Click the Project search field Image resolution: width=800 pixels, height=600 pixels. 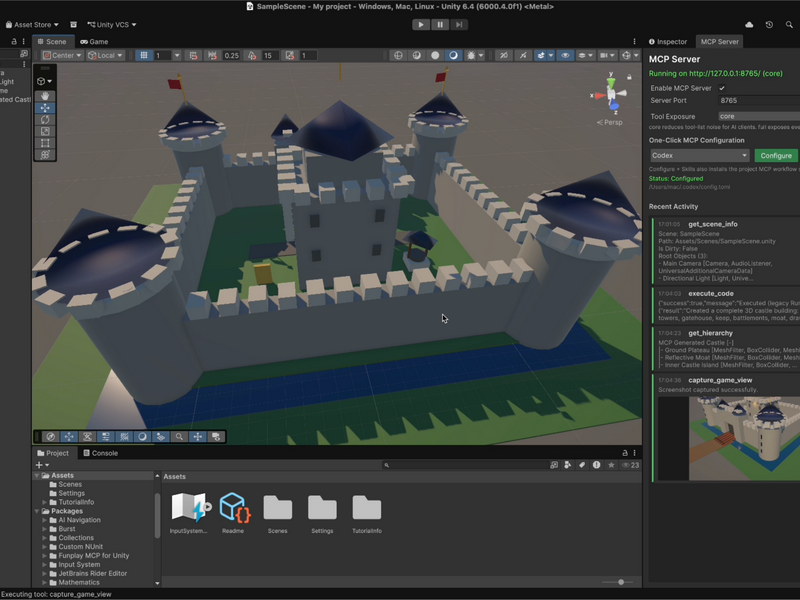[x=465, y=465]
